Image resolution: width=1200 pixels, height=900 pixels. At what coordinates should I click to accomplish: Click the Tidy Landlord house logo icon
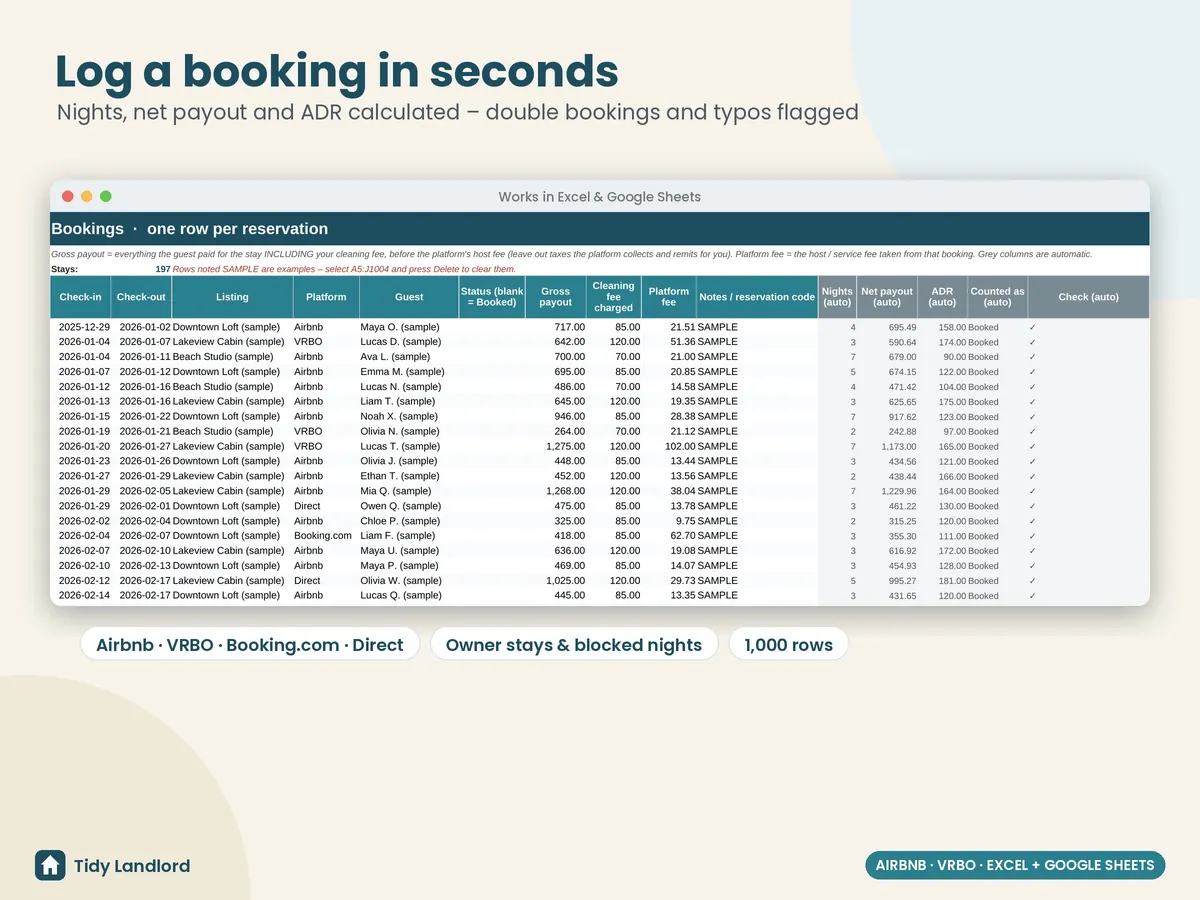tap(50, 865)
